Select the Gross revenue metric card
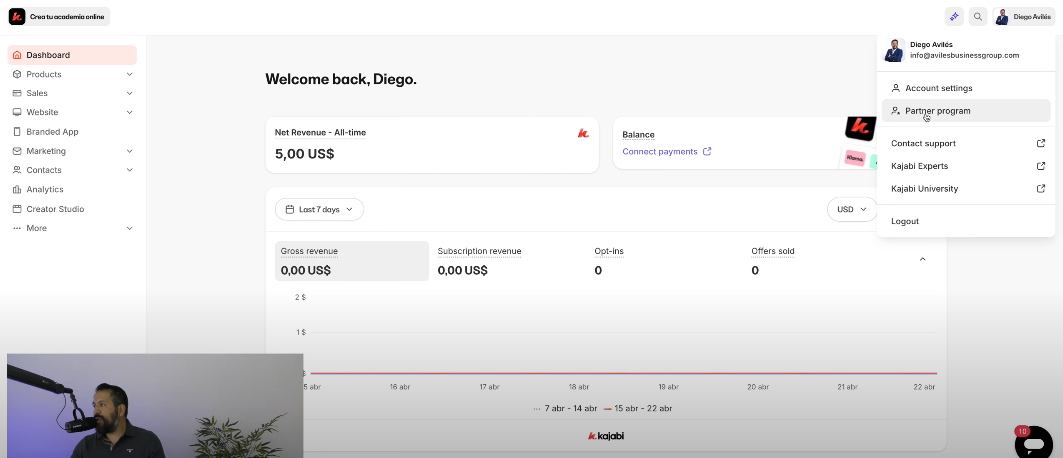This screenshot has height=458, width=1063. (x=351, y=261)
